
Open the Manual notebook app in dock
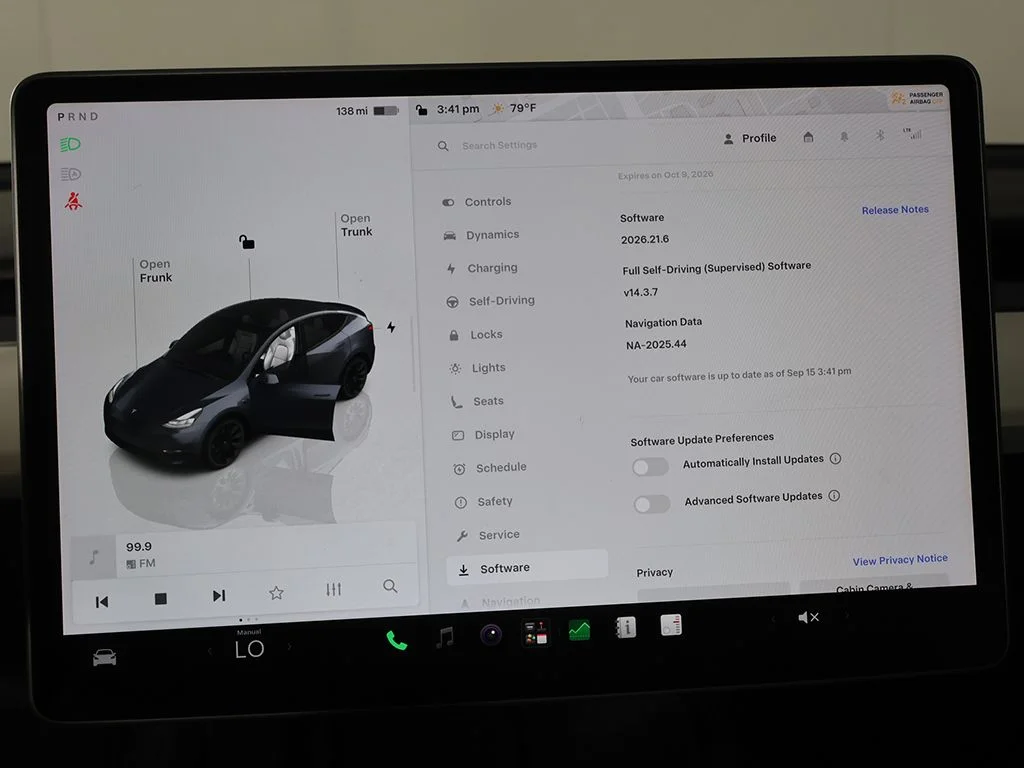point(626,628)
